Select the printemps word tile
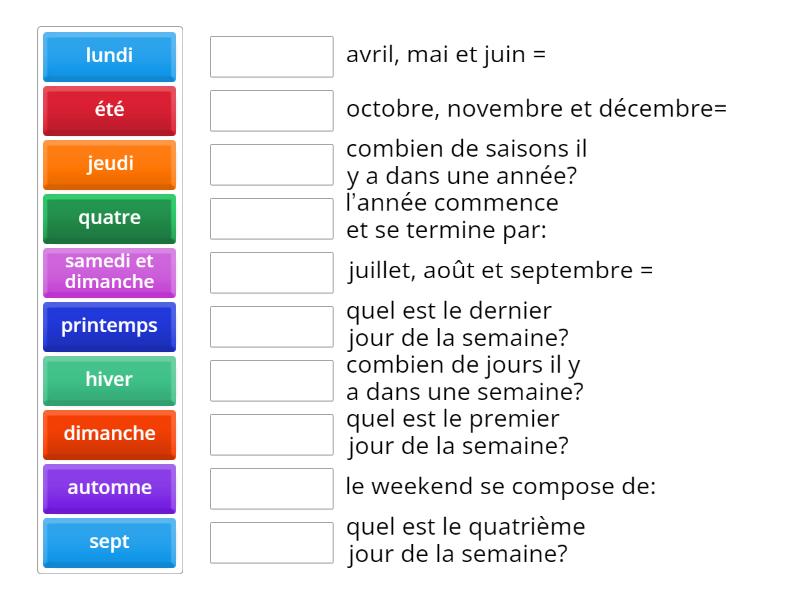800x600 pixels. [x=109, y=326]
